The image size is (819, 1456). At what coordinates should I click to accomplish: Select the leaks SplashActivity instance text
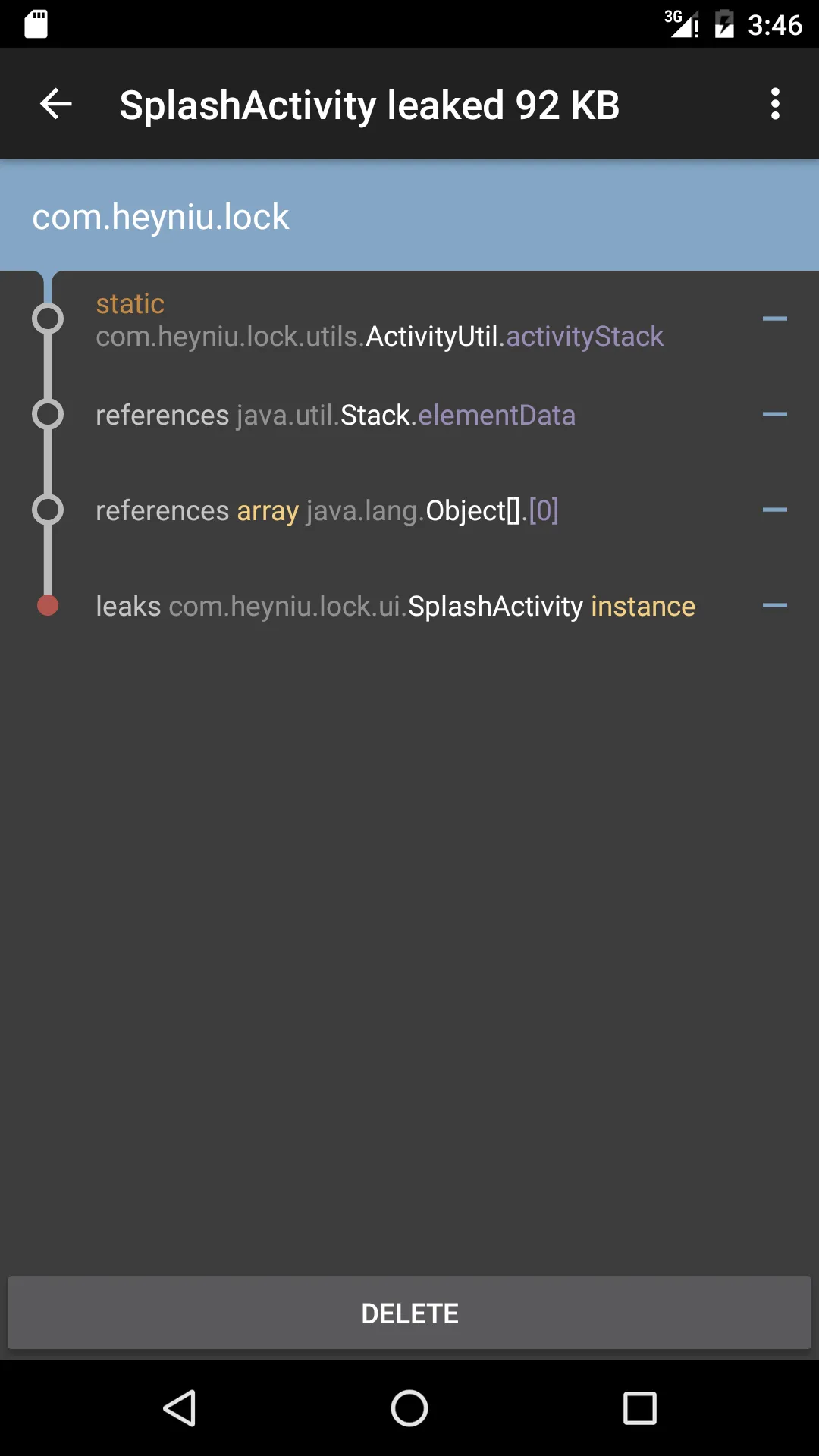tap(395, 607)
